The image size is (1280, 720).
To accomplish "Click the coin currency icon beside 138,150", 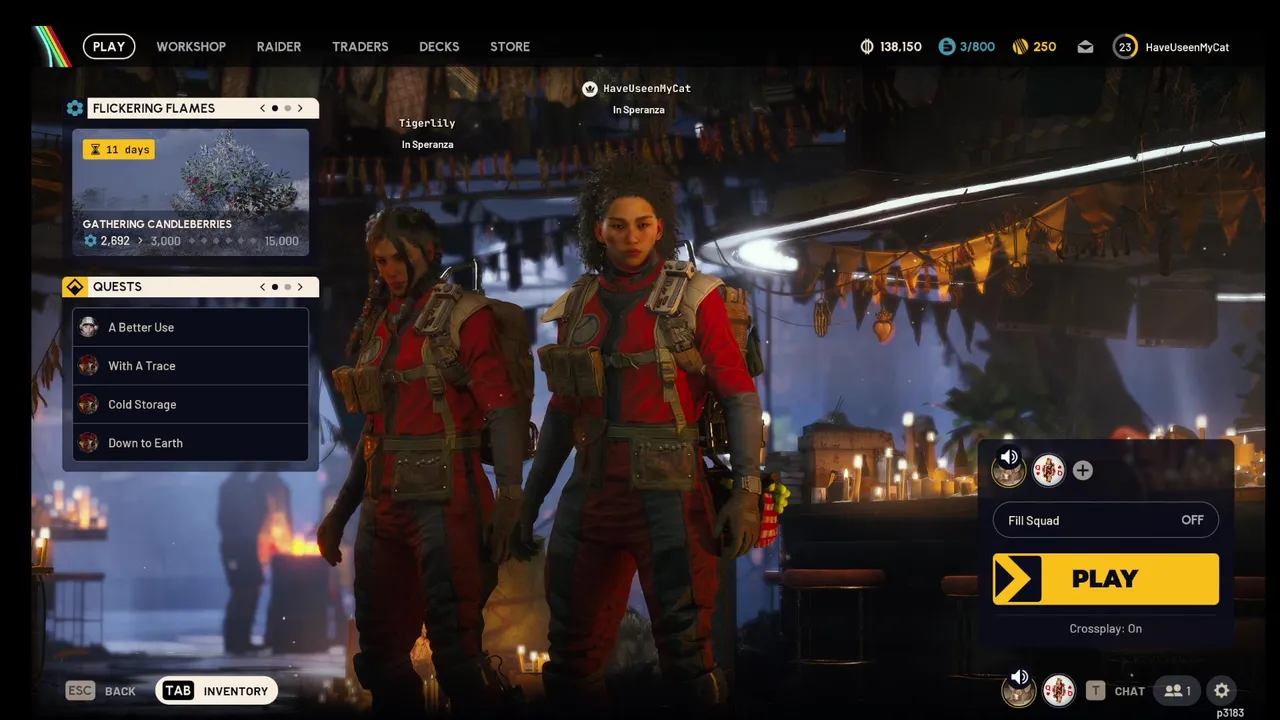I will click(867, 47).
